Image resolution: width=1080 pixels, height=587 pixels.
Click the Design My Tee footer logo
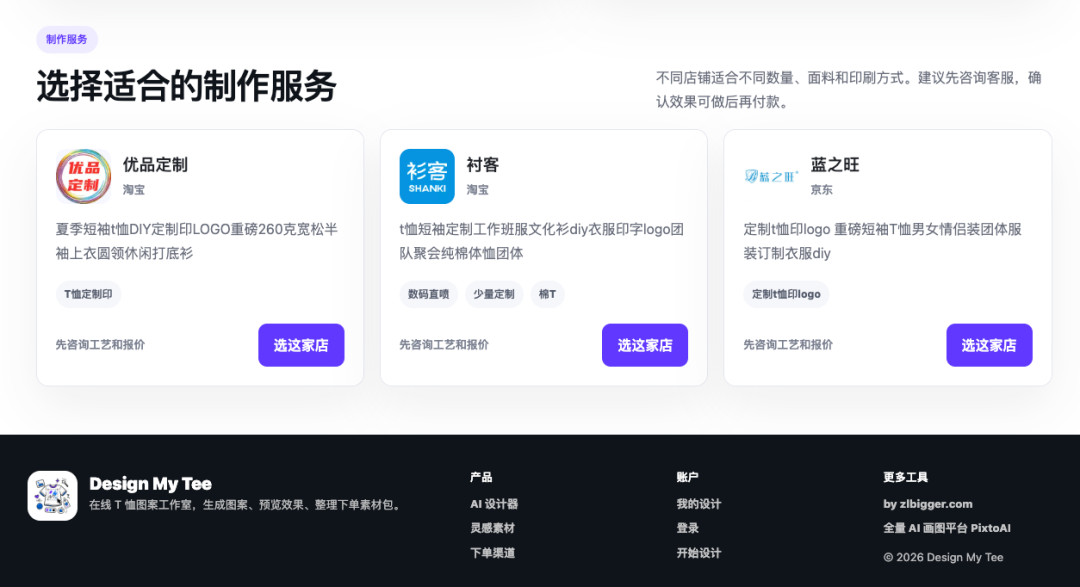[52, 495]
